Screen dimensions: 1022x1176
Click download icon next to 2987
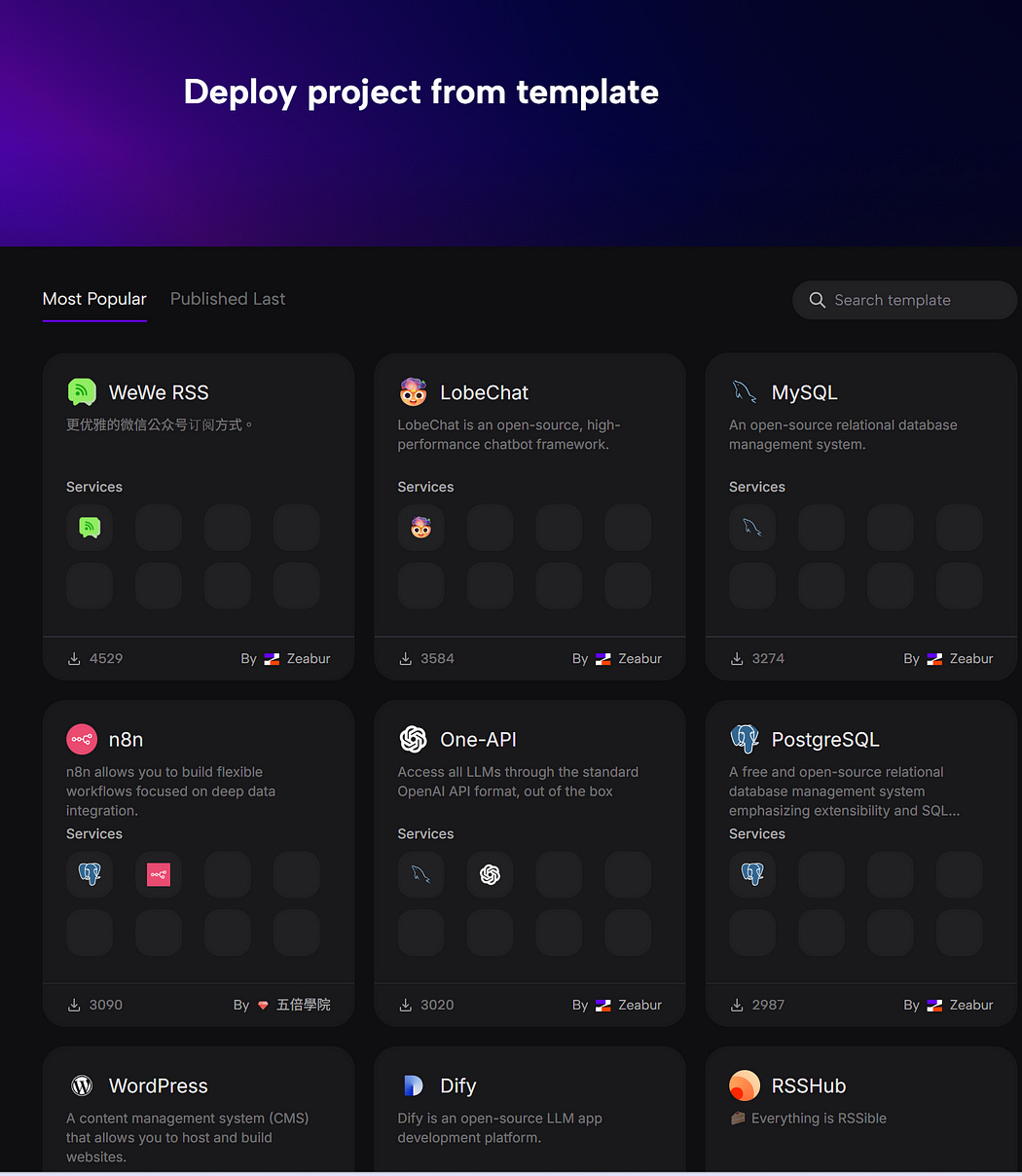coord(737,1005)
